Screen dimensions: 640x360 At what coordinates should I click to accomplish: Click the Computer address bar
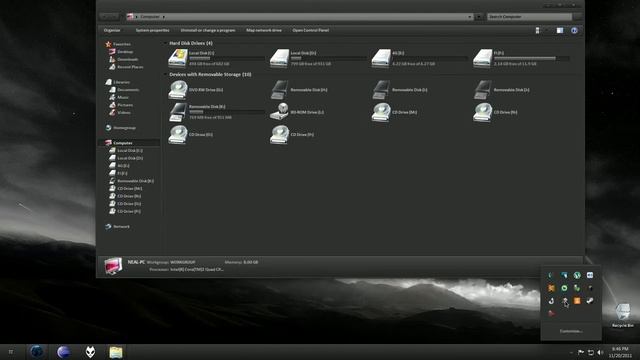click(x=300, y=17)
